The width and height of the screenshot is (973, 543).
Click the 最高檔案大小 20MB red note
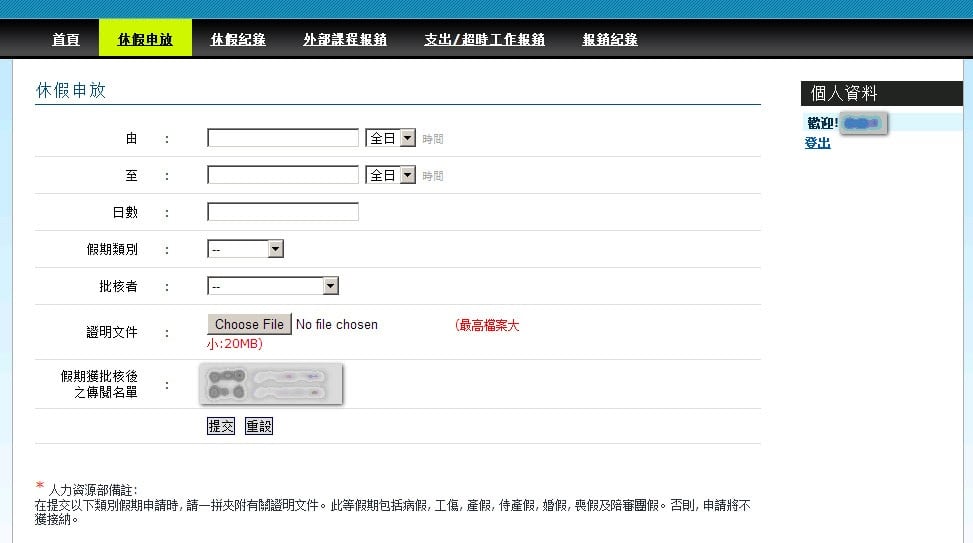(363, 334)
